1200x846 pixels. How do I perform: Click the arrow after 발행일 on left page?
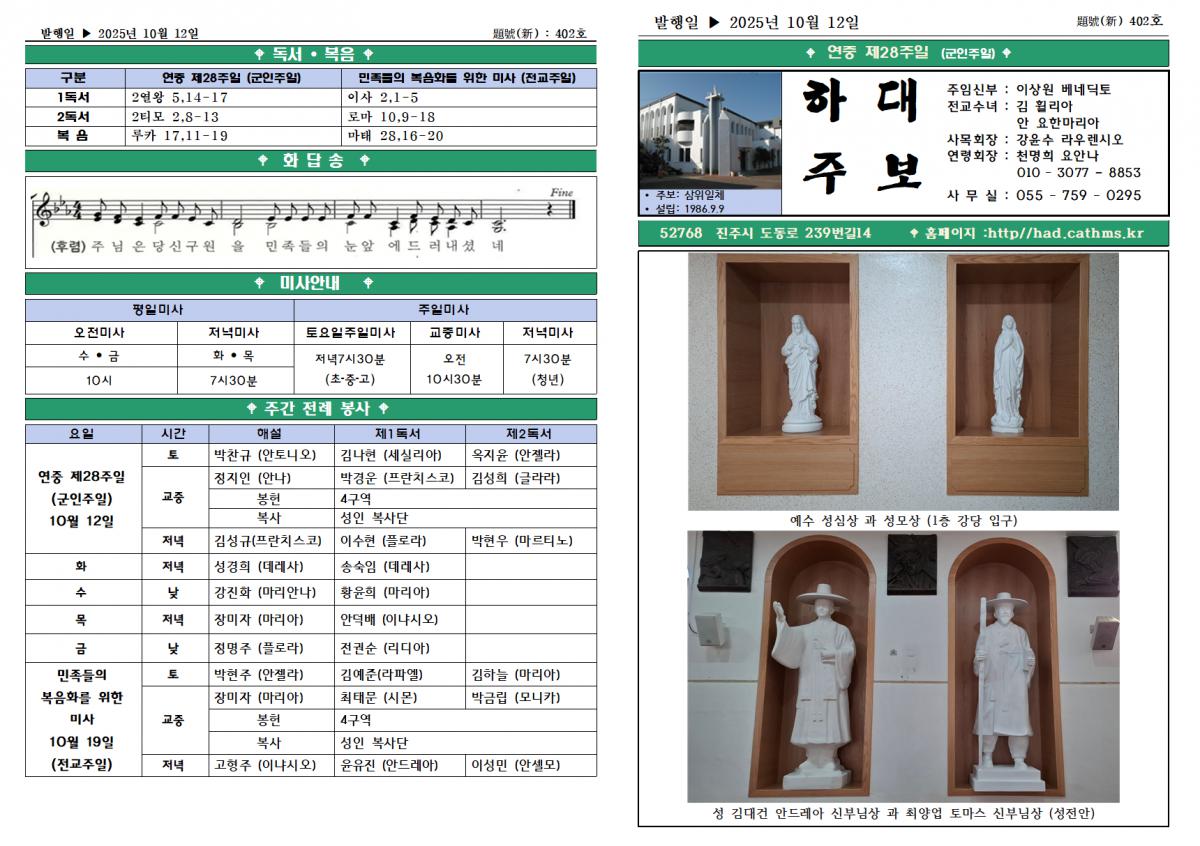(x=86, y=33)
